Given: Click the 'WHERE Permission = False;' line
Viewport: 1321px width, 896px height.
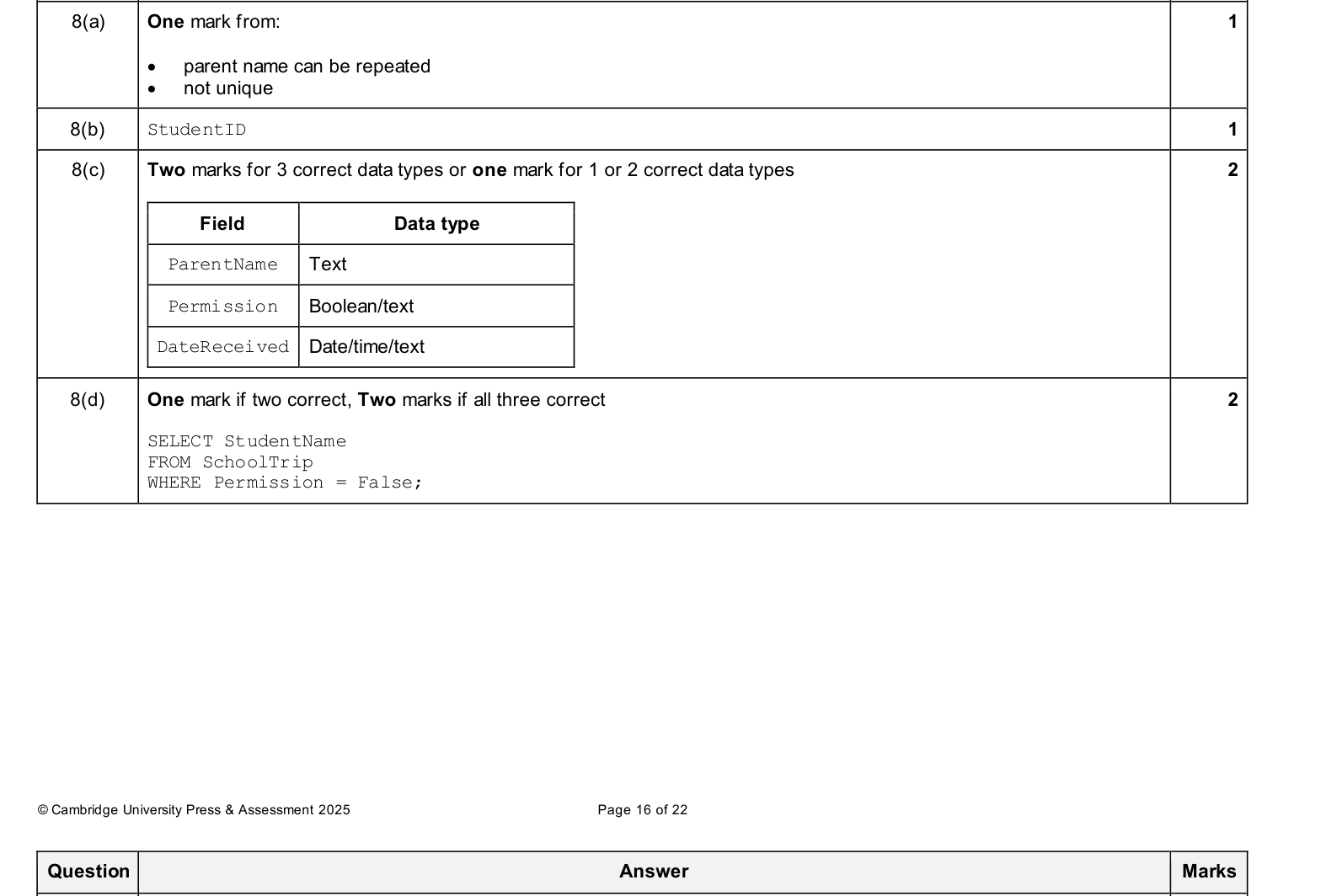Looking at the screenshot, I should [285, 483].
